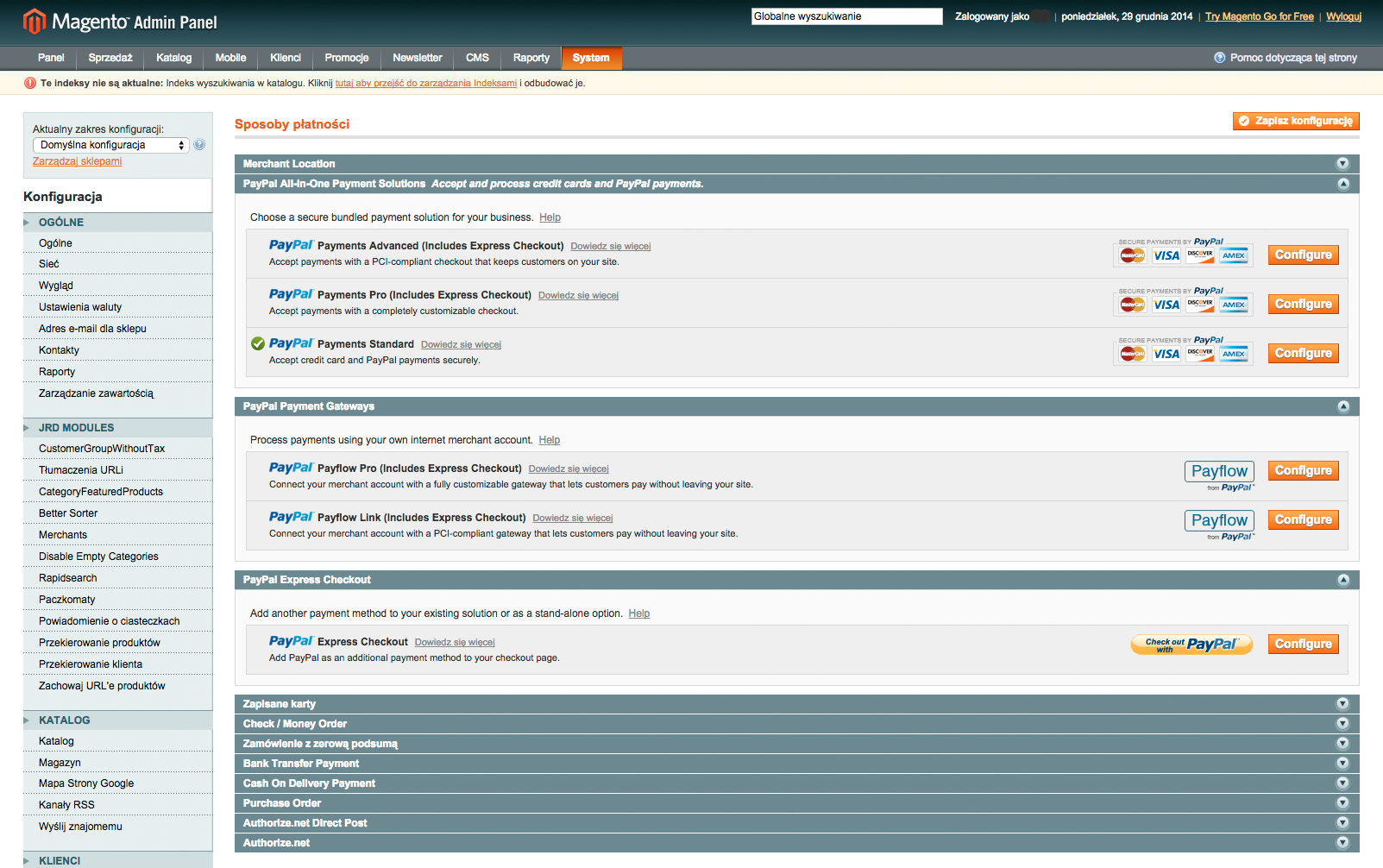Open the Newsletter menu
Image resolution: width=1383 pixels, height=868 pixels.
[x=418, y=58]
